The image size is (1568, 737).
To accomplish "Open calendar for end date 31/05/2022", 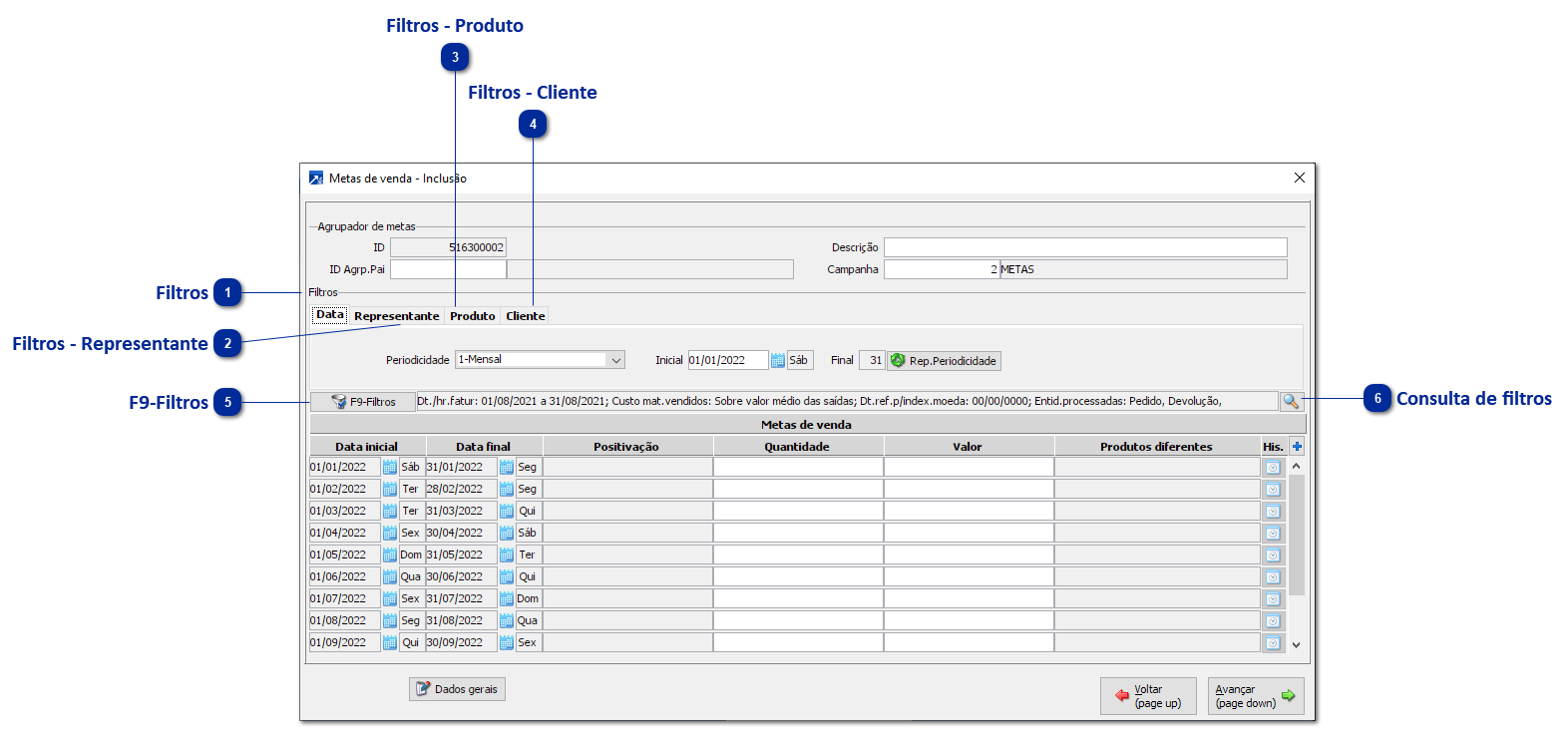I will [507, 554].
